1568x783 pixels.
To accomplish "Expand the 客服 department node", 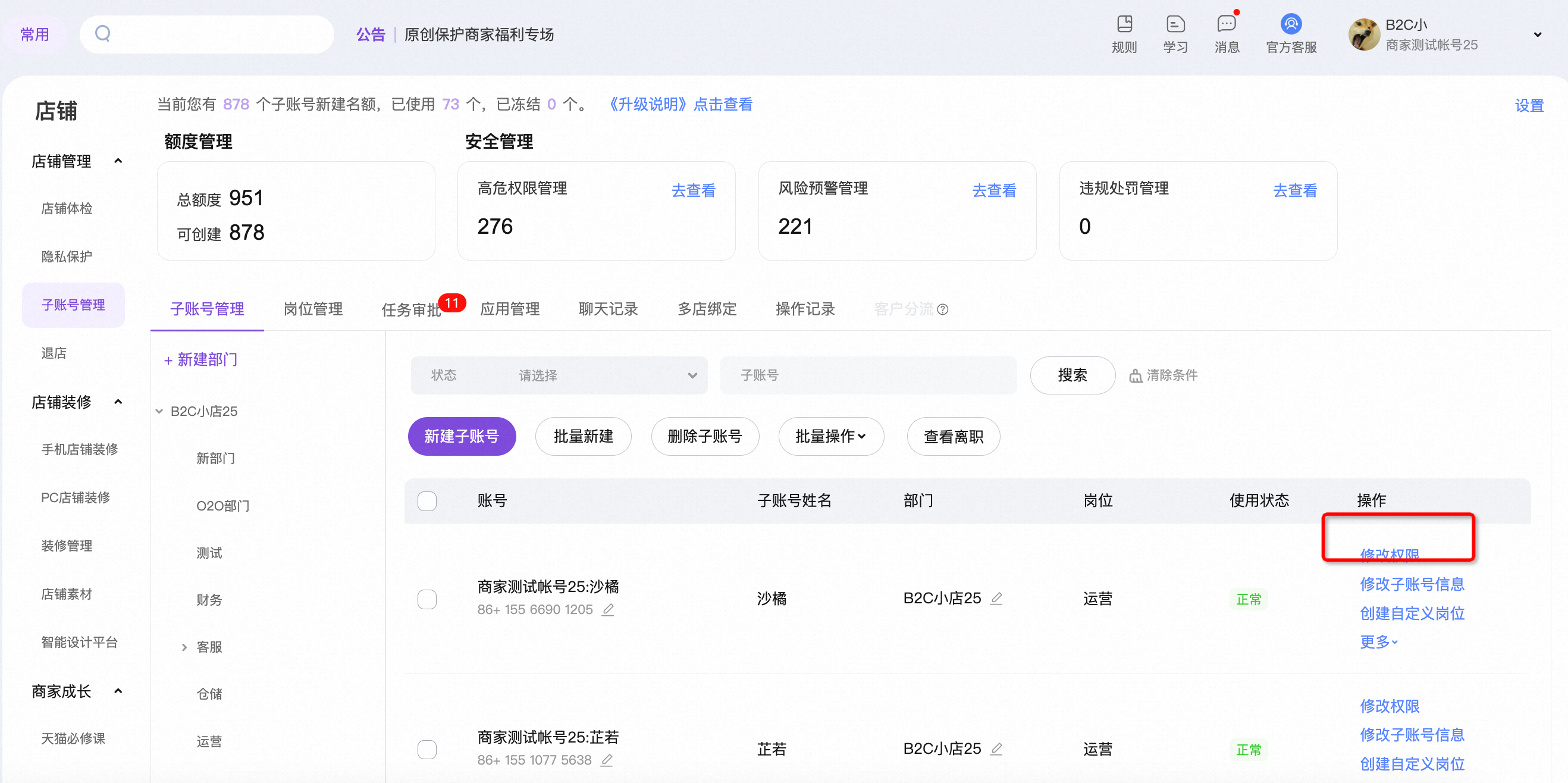I will [x=184, y=647].
